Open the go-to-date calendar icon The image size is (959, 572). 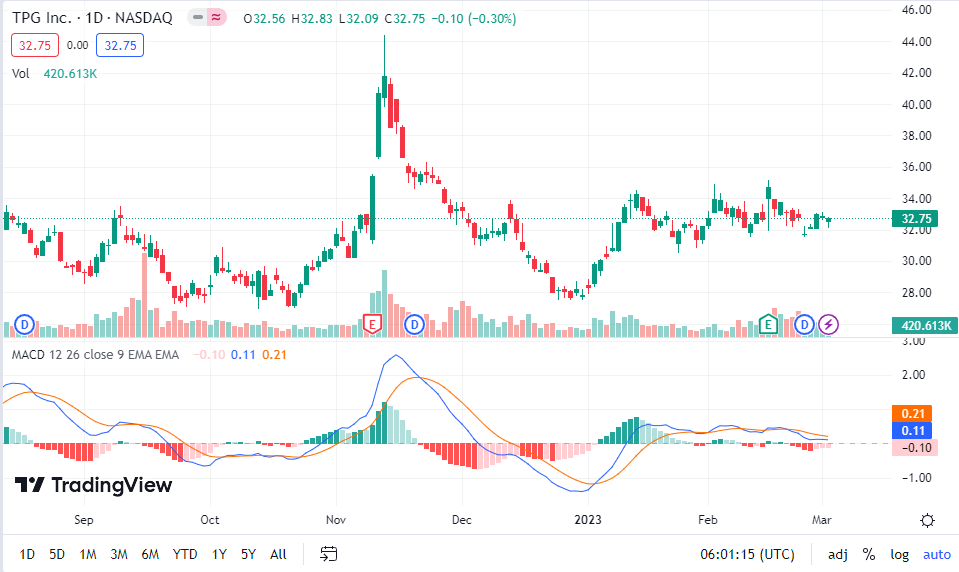click(x=328, y=553)
